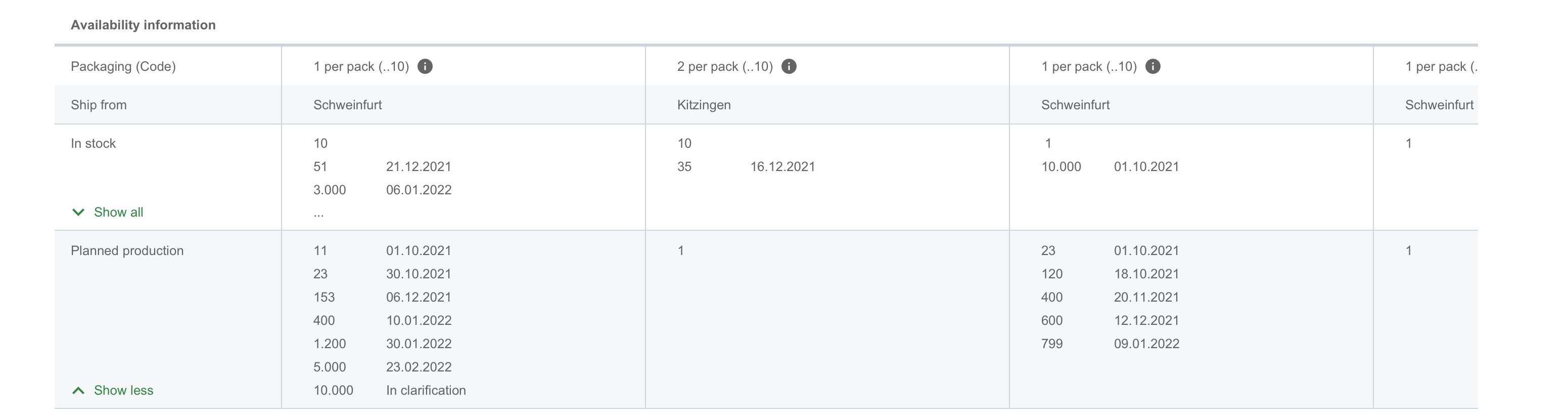
Task: Select the Planned production row label
Action: [x=127, y=250]
